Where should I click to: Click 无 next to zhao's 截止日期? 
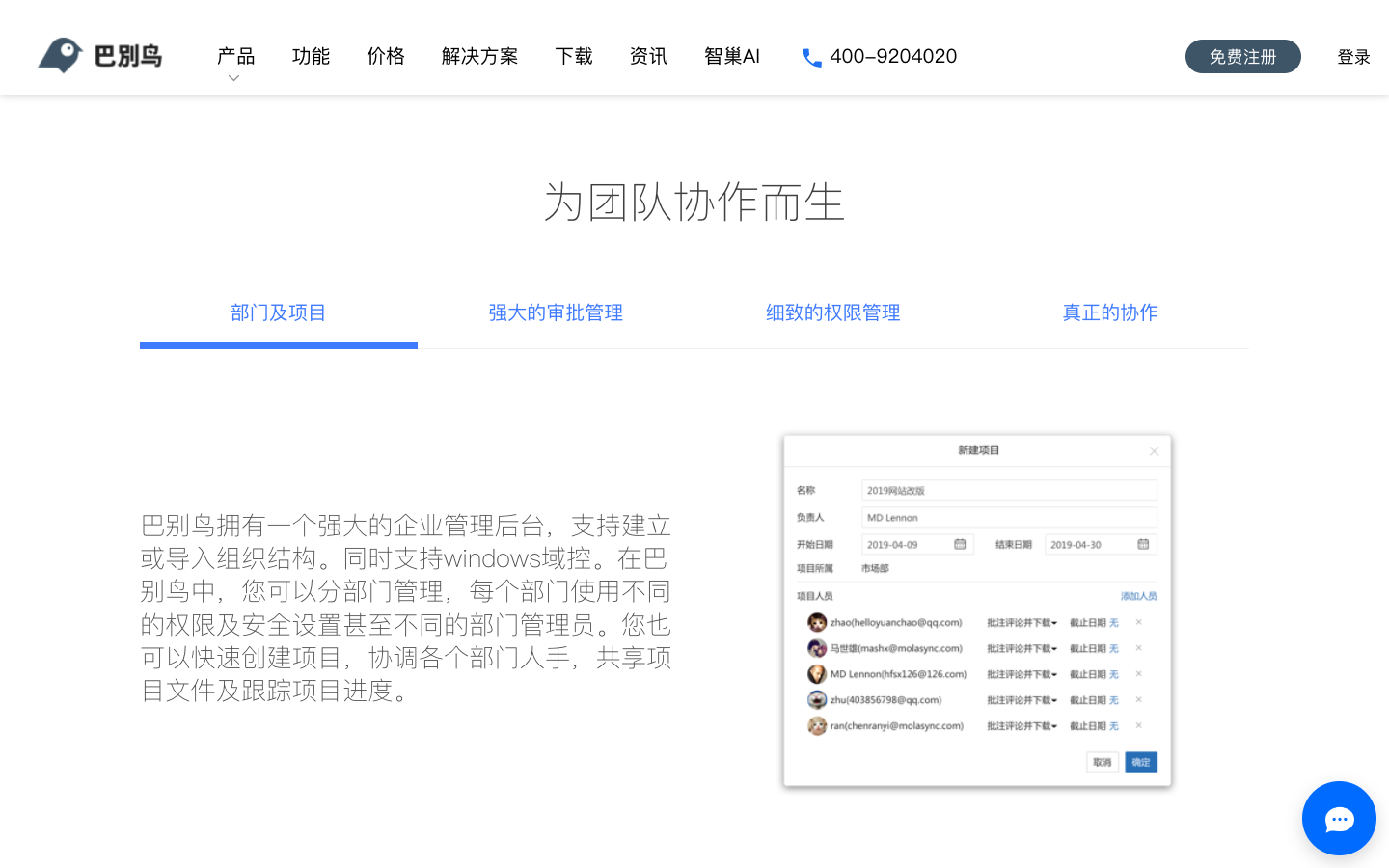[x=1114, y=622]
